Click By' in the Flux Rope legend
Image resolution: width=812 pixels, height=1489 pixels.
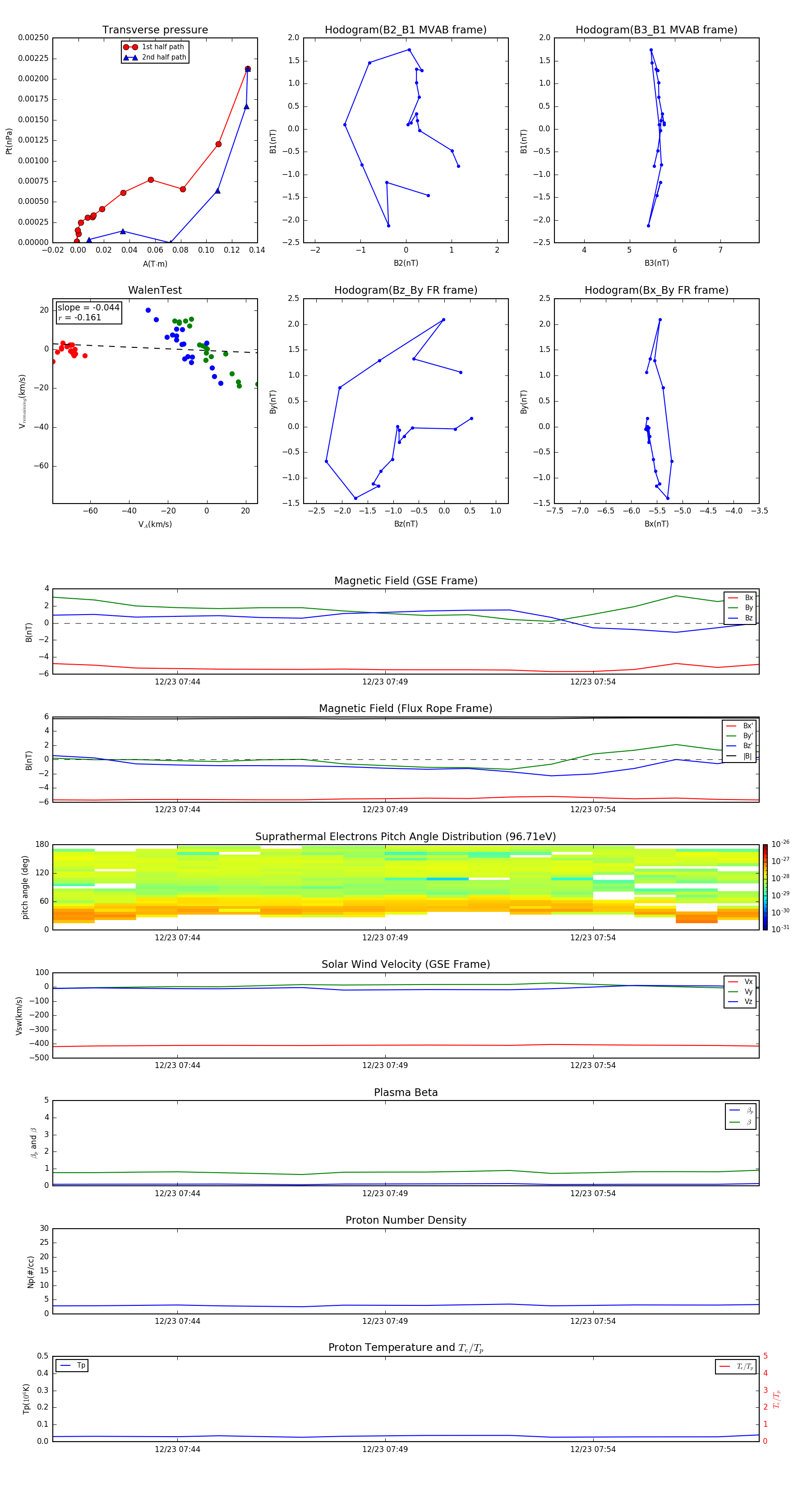(739, 736)
